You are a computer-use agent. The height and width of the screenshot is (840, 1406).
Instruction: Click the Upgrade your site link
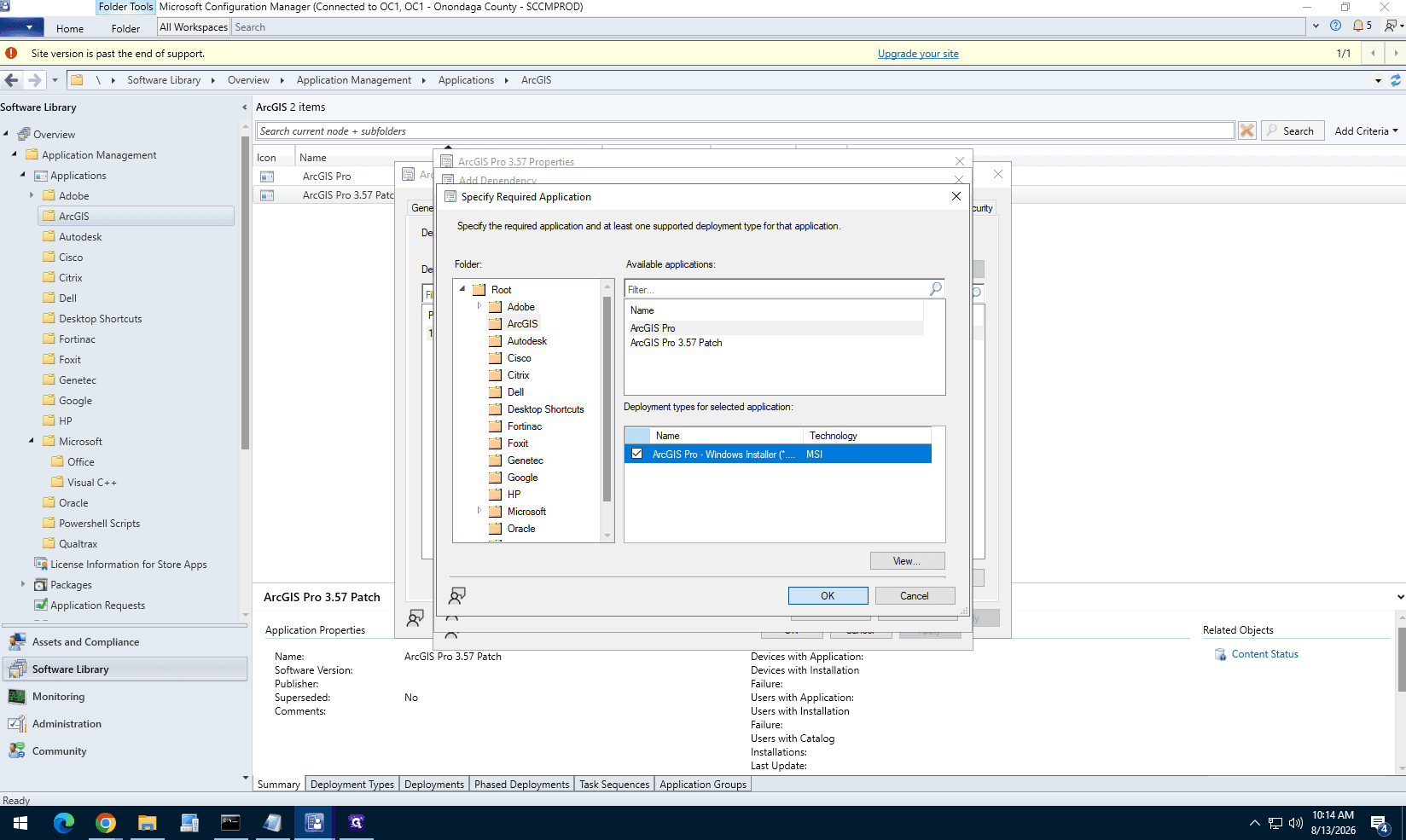(x=918, y=54)
